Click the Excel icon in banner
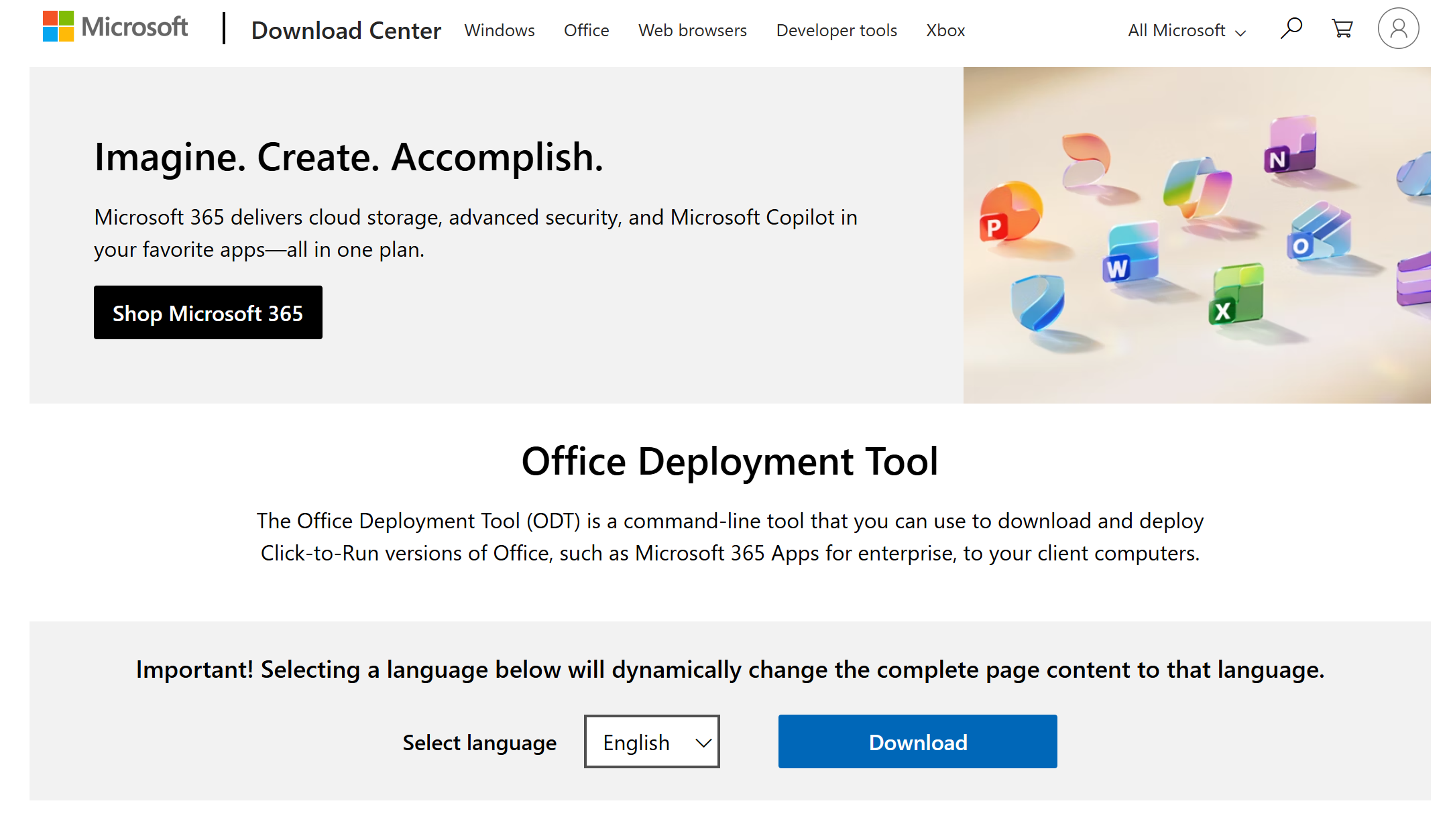1449x840 pixels. [x=1238, y=296]
